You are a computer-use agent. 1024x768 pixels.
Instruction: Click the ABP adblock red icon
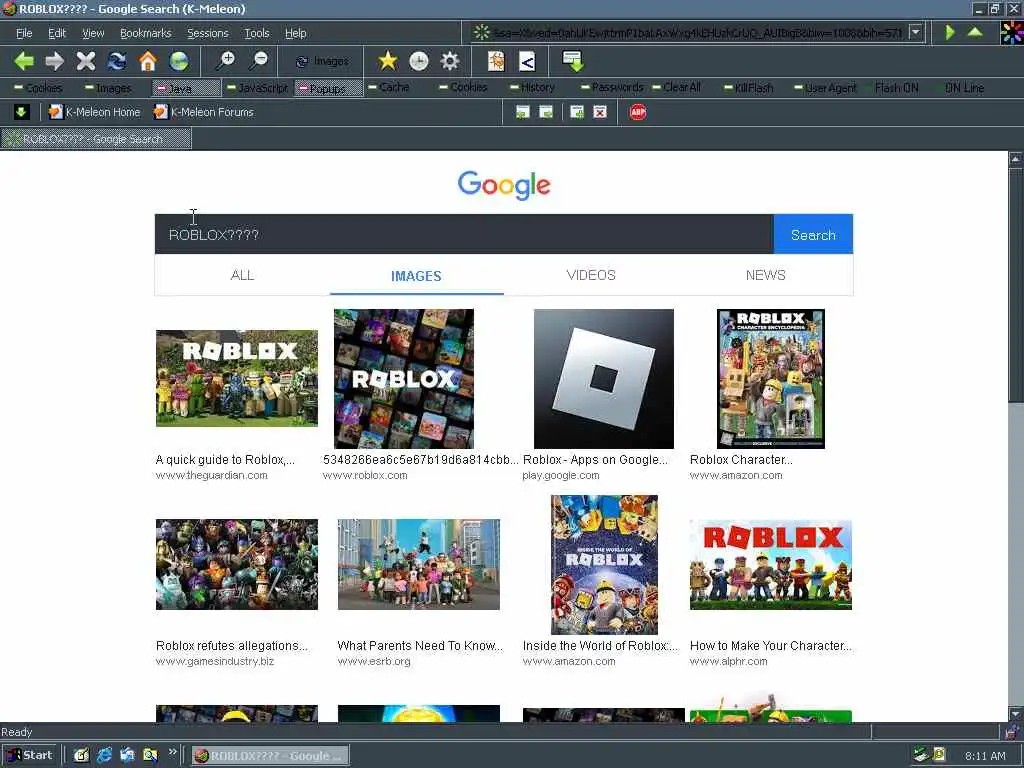[638, 112]
